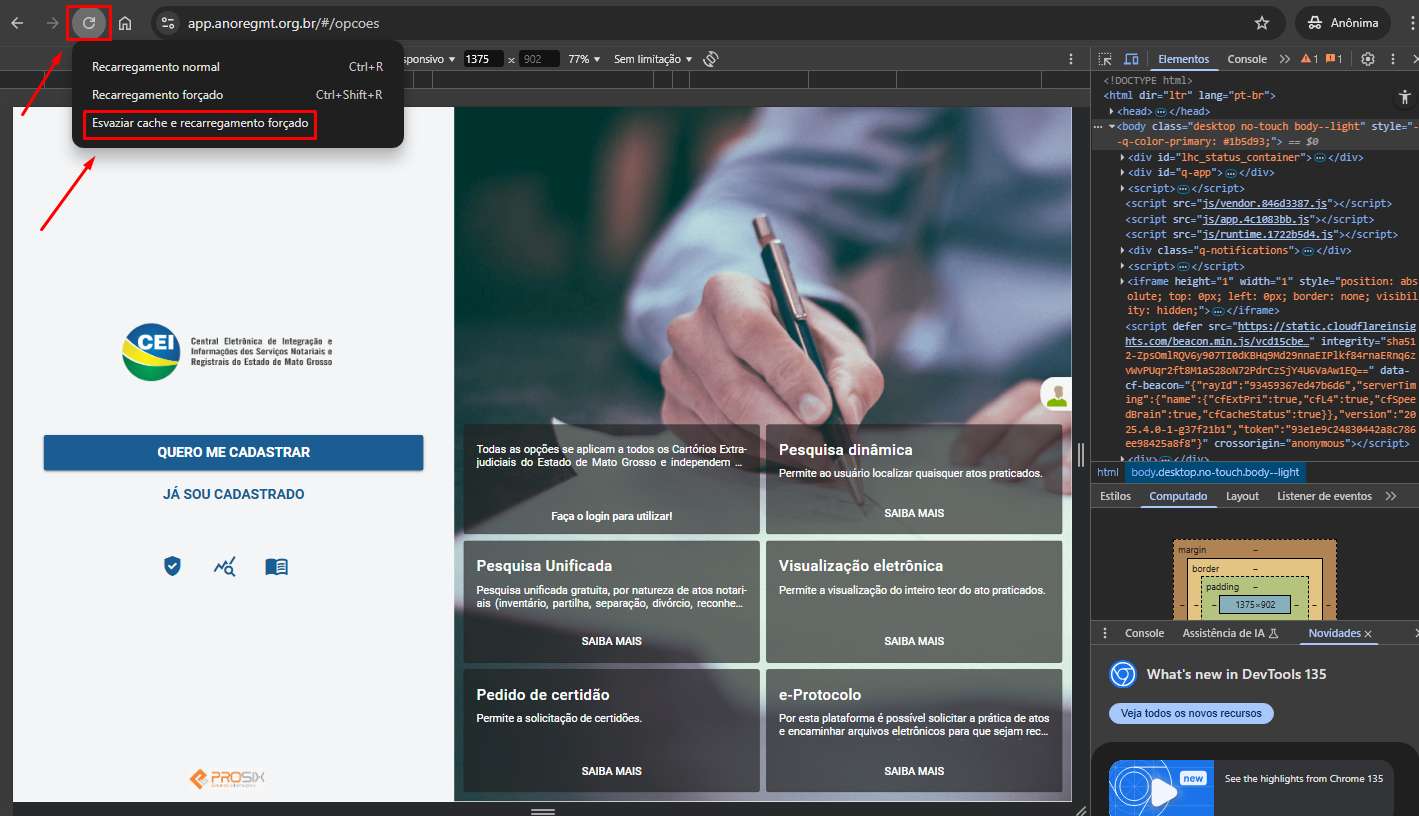Click SAIBA MAIS under Pesquisa dinâmica
Viewport: 1419px width, 816px height.
914,513
